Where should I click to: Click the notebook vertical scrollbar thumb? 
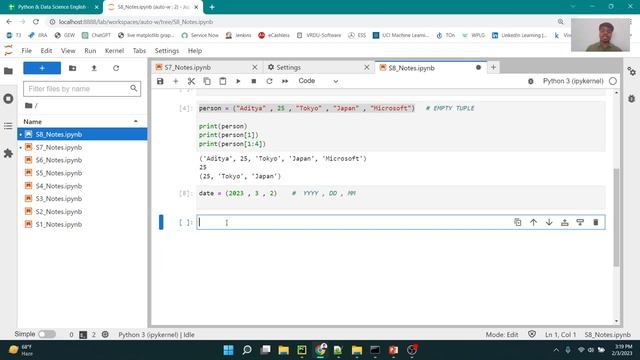616,218
